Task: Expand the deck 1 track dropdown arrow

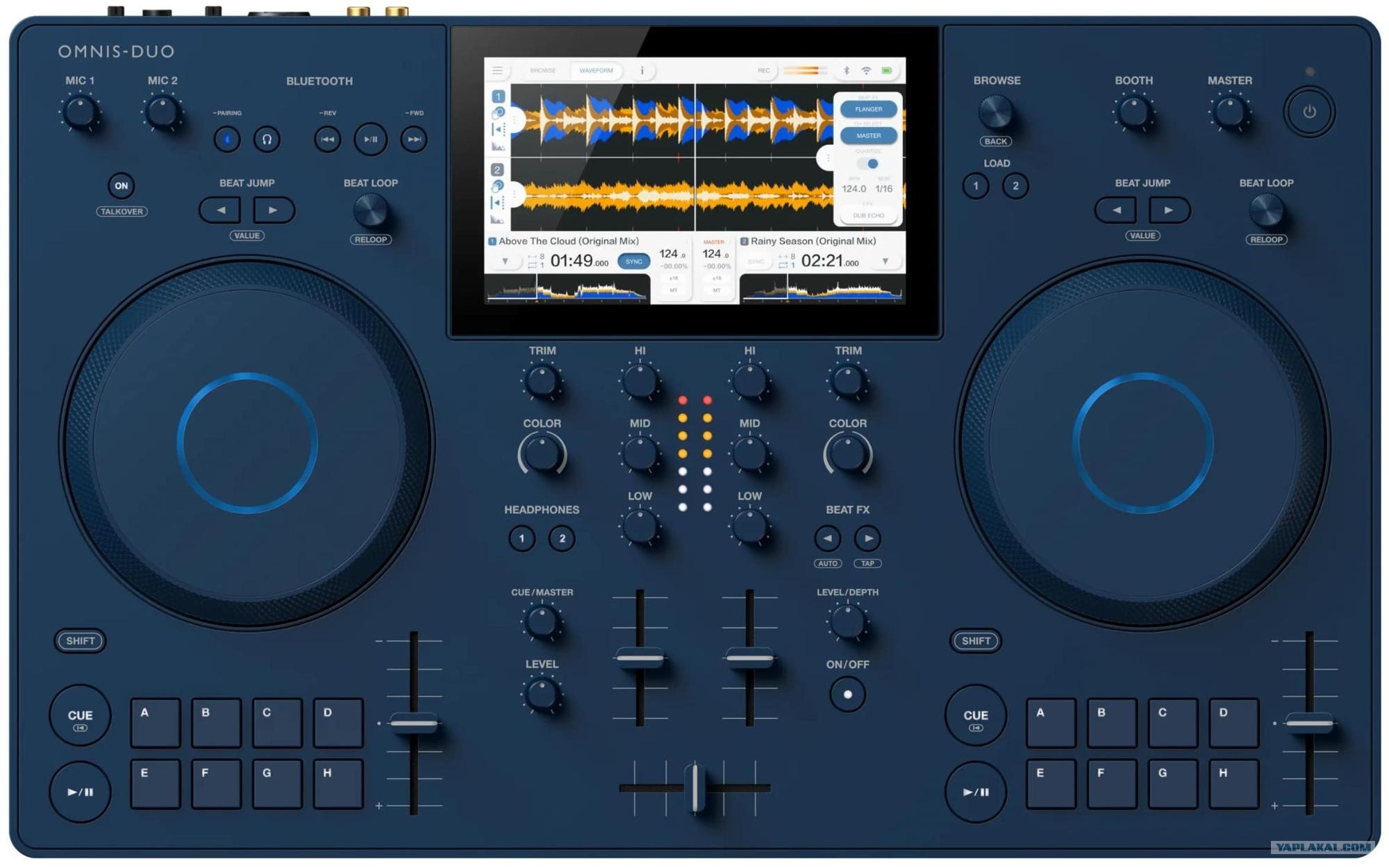Action: pyautogui.click(x=505, y=262)
